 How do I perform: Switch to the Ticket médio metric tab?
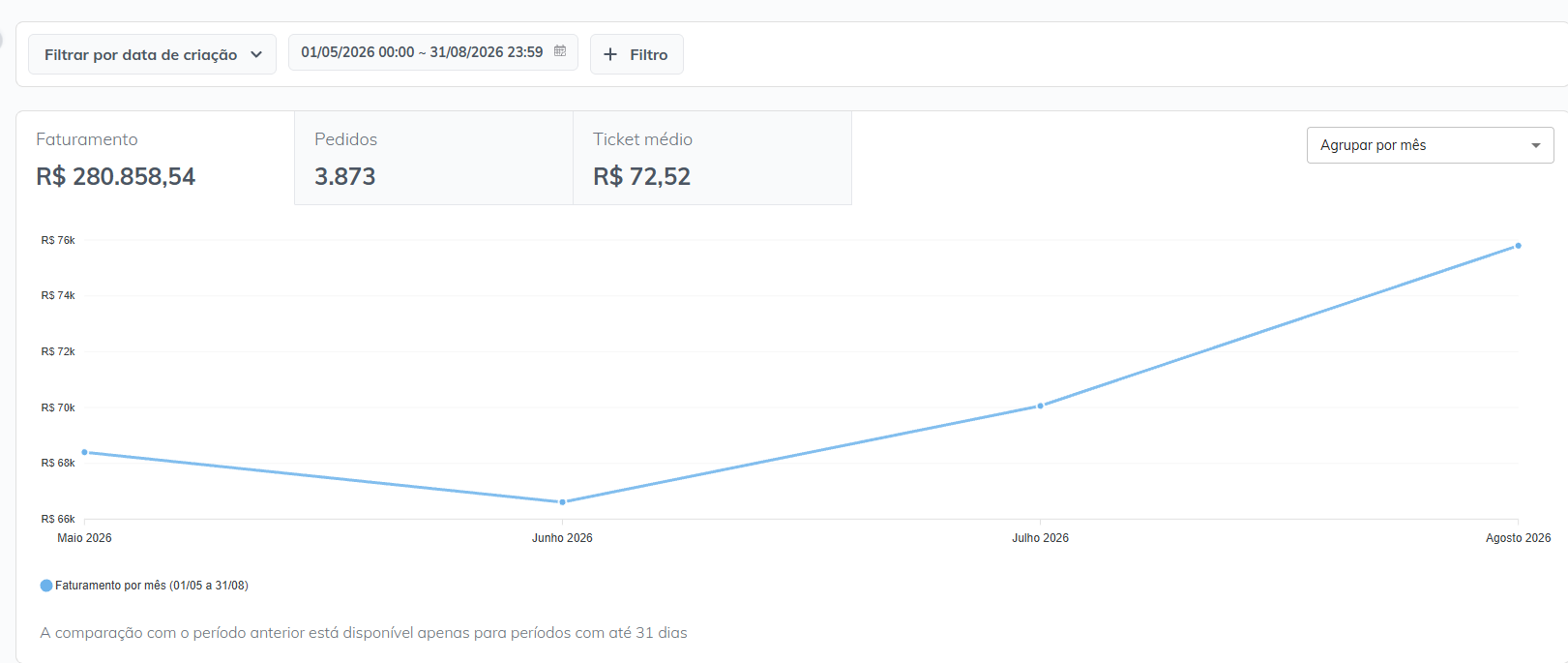pyautogui.click(x=712, y=158)
